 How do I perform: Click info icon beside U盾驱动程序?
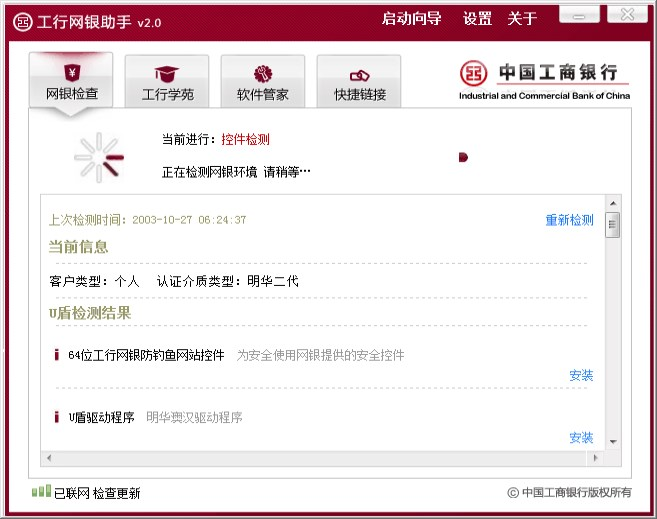[x=57, y=417]
